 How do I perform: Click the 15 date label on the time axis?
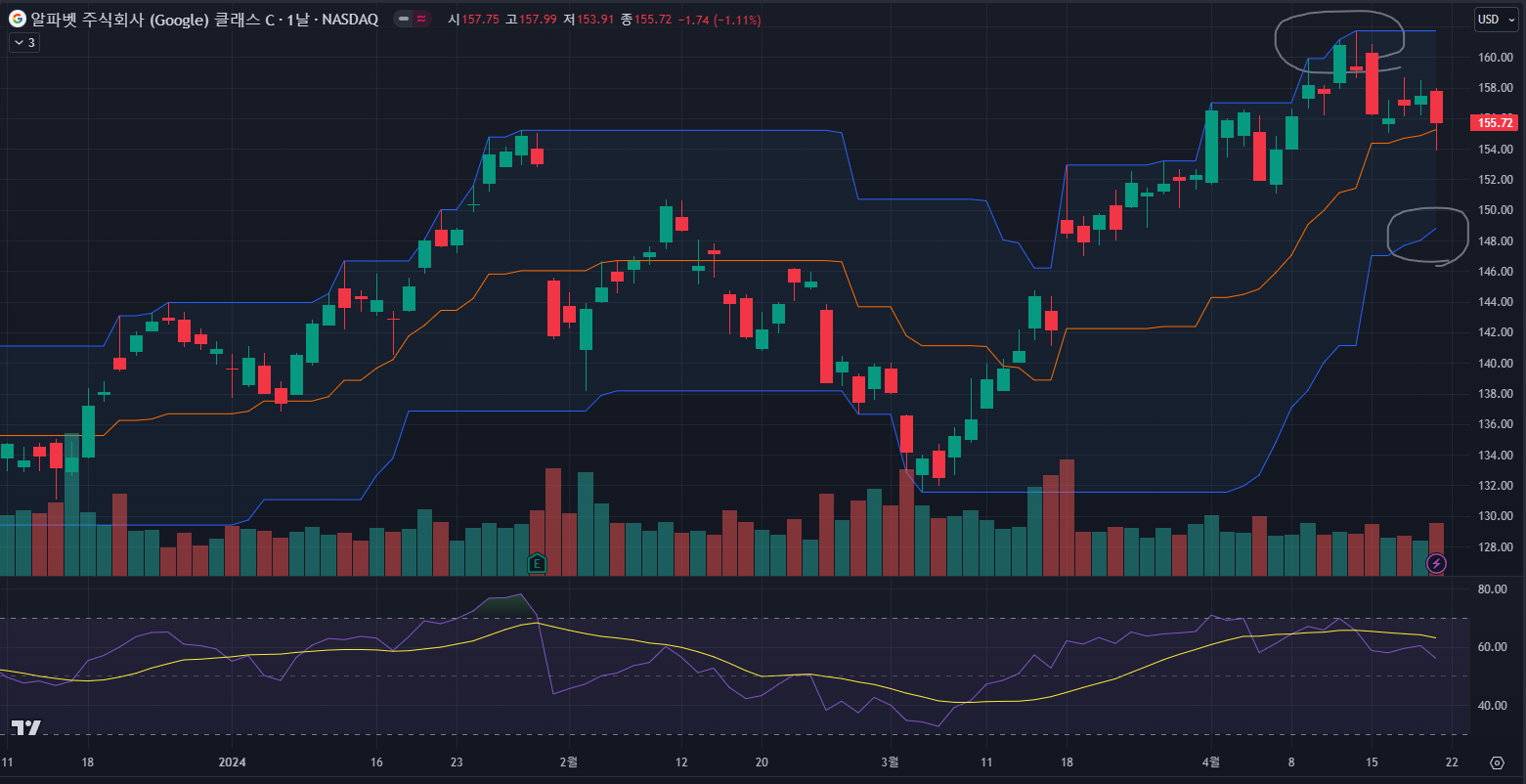coord(1372,762)
